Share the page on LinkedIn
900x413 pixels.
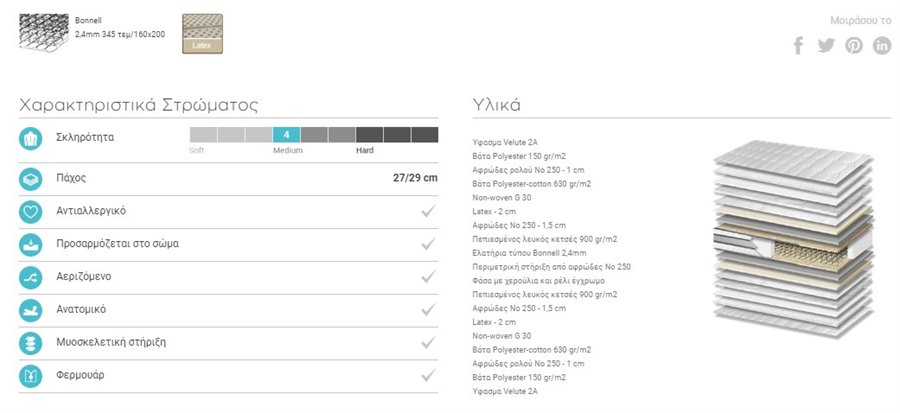click(882, 45)
